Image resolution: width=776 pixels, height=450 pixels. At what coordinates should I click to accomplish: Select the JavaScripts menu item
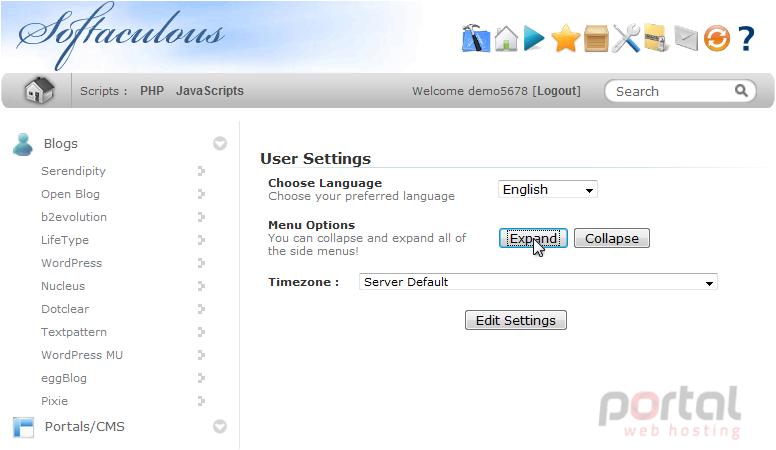click(x=210, y=91)
